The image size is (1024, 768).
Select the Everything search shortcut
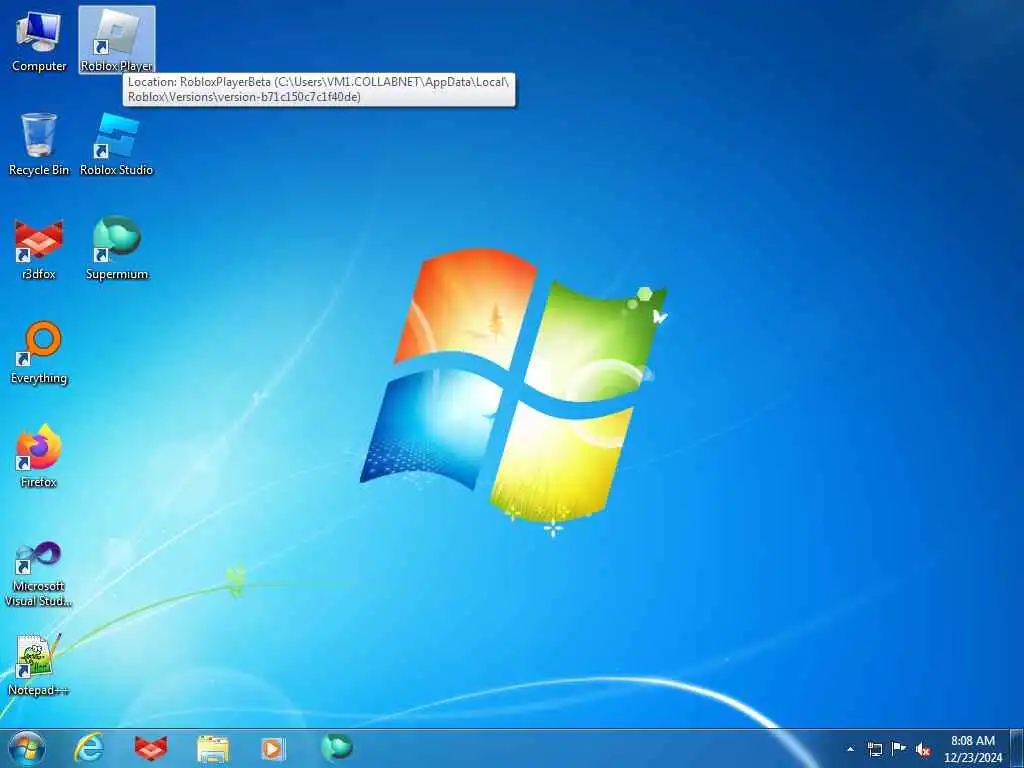[x=39, y=353]
